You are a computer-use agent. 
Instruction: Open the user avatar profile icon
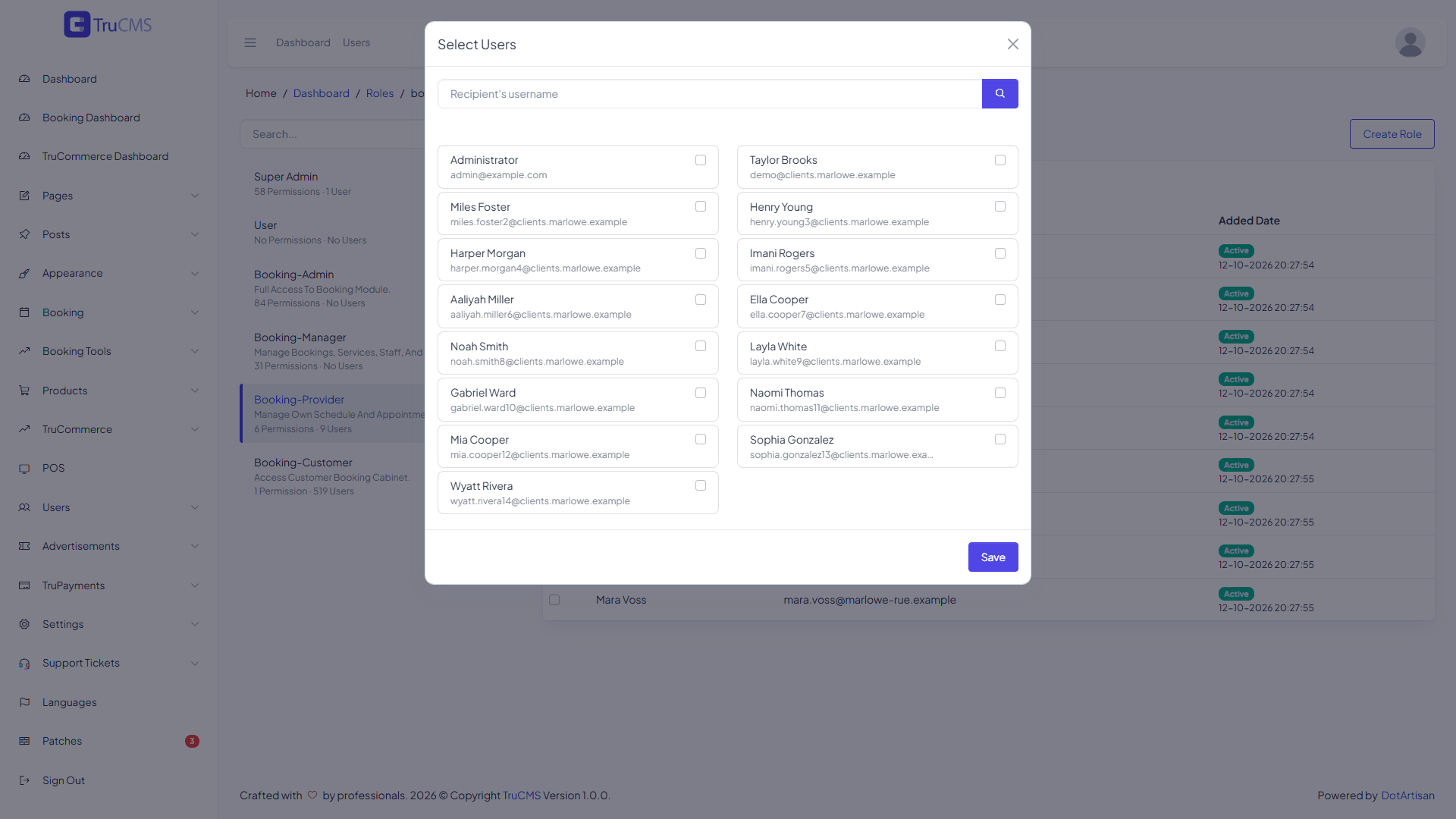1410,42
